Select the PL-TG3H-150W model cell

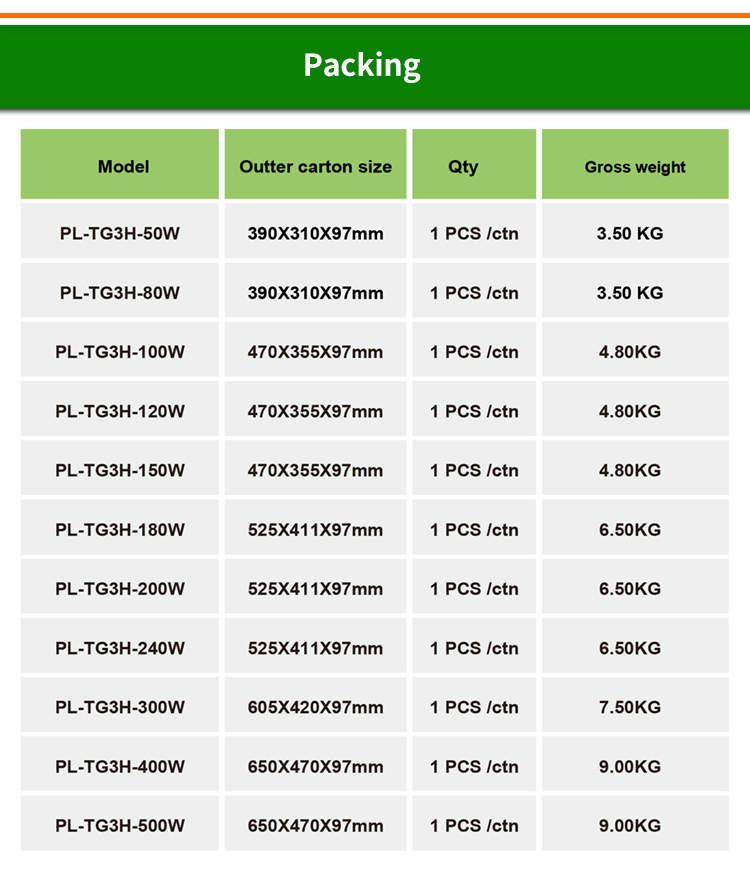click(120, 468)
